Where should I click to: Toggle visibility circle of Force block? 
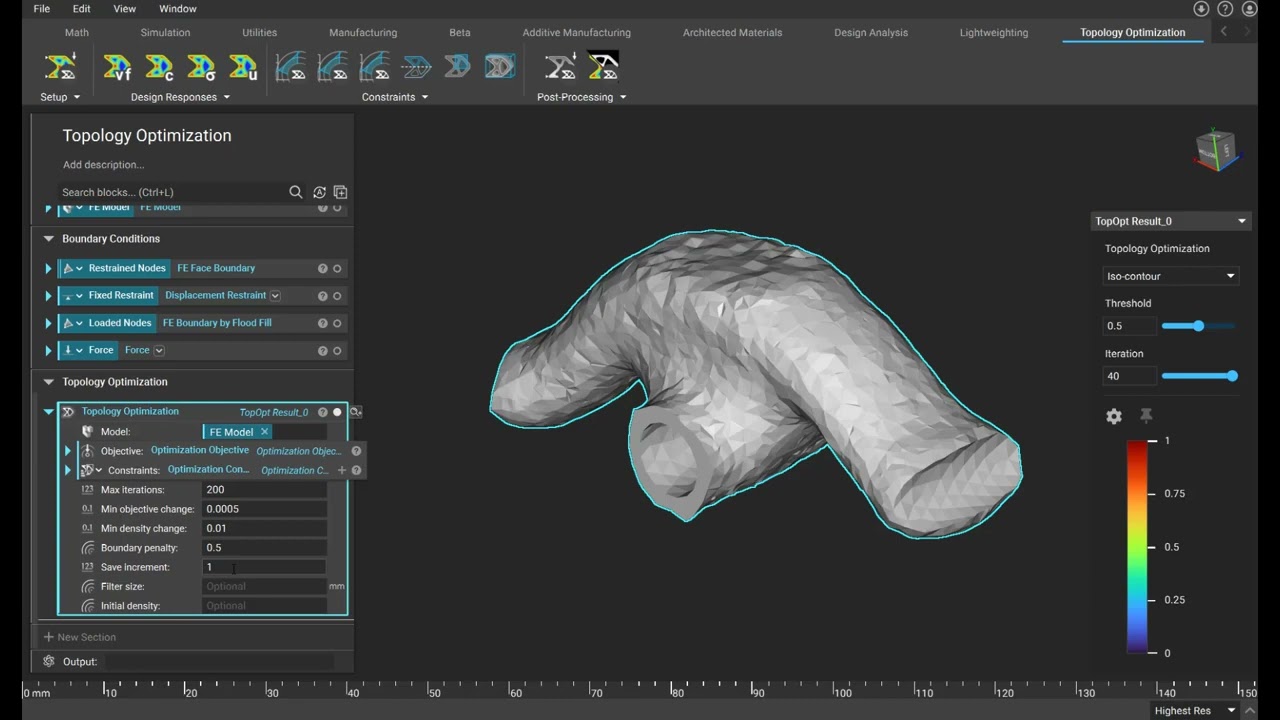[337, 351]
